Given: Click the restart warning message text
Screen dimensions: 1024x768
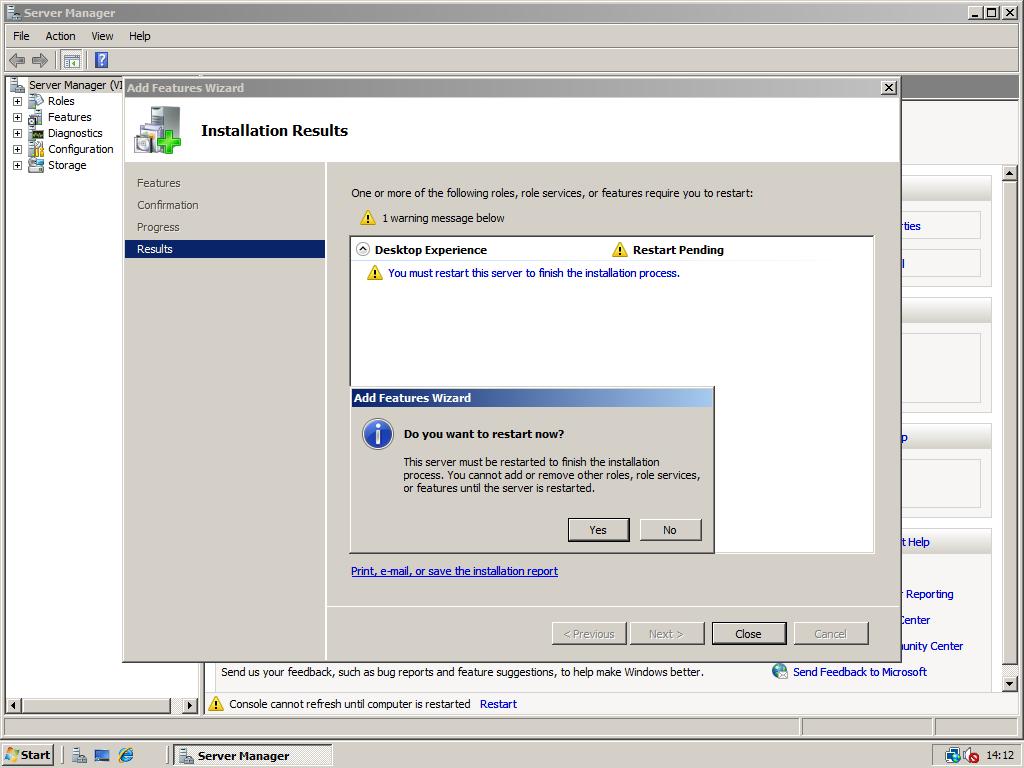Looking at the screenshot, I should pos(534,273).
